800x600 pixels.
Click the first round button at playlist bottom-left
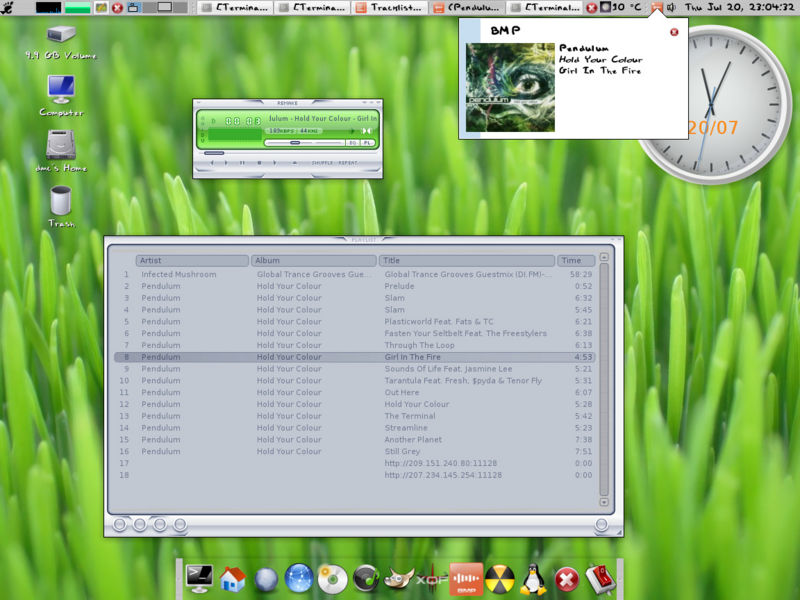[x=119, y=524]
